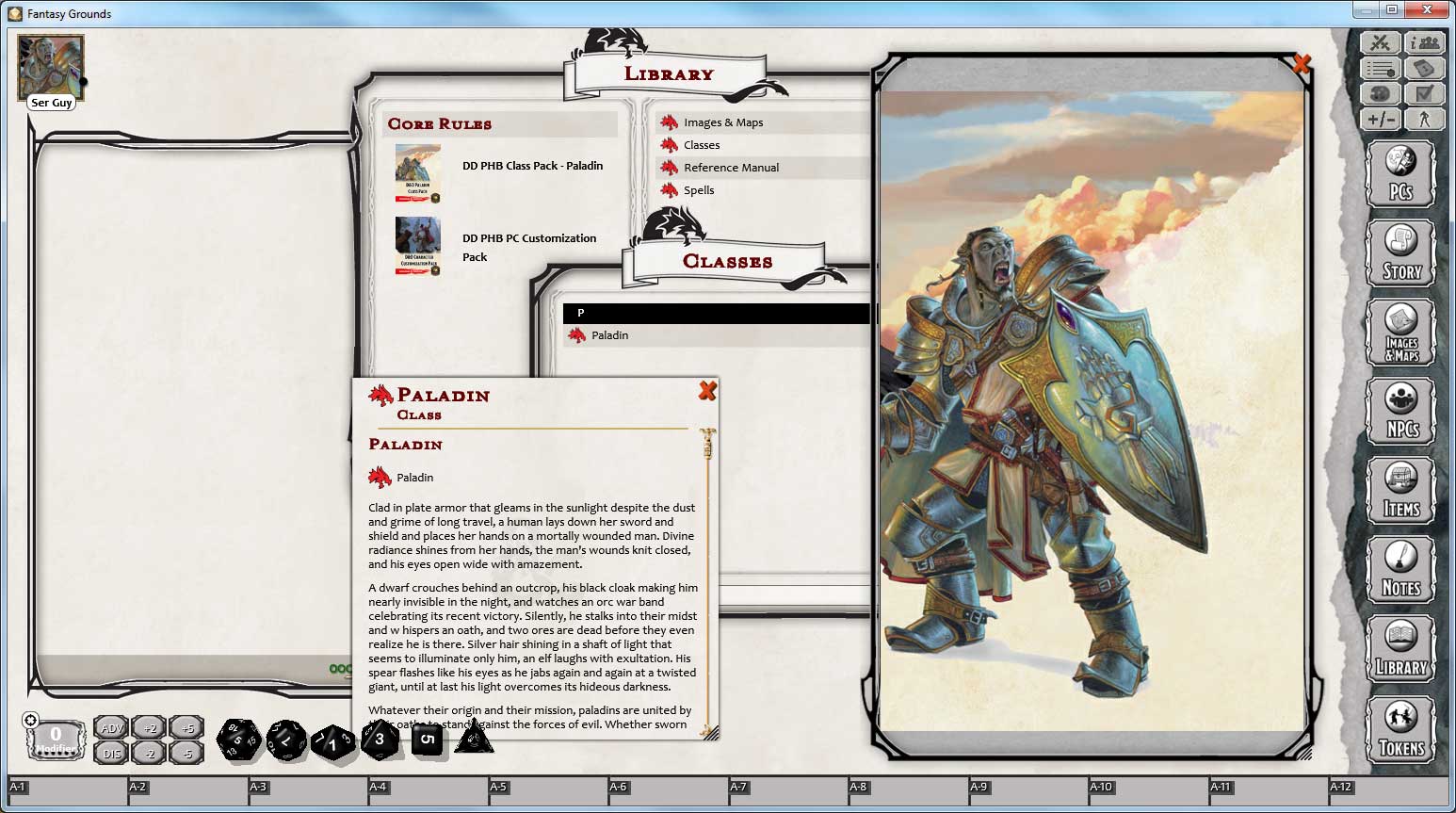Open the Story panel
Viewport: 1456px width, 813px height.
1402,251
